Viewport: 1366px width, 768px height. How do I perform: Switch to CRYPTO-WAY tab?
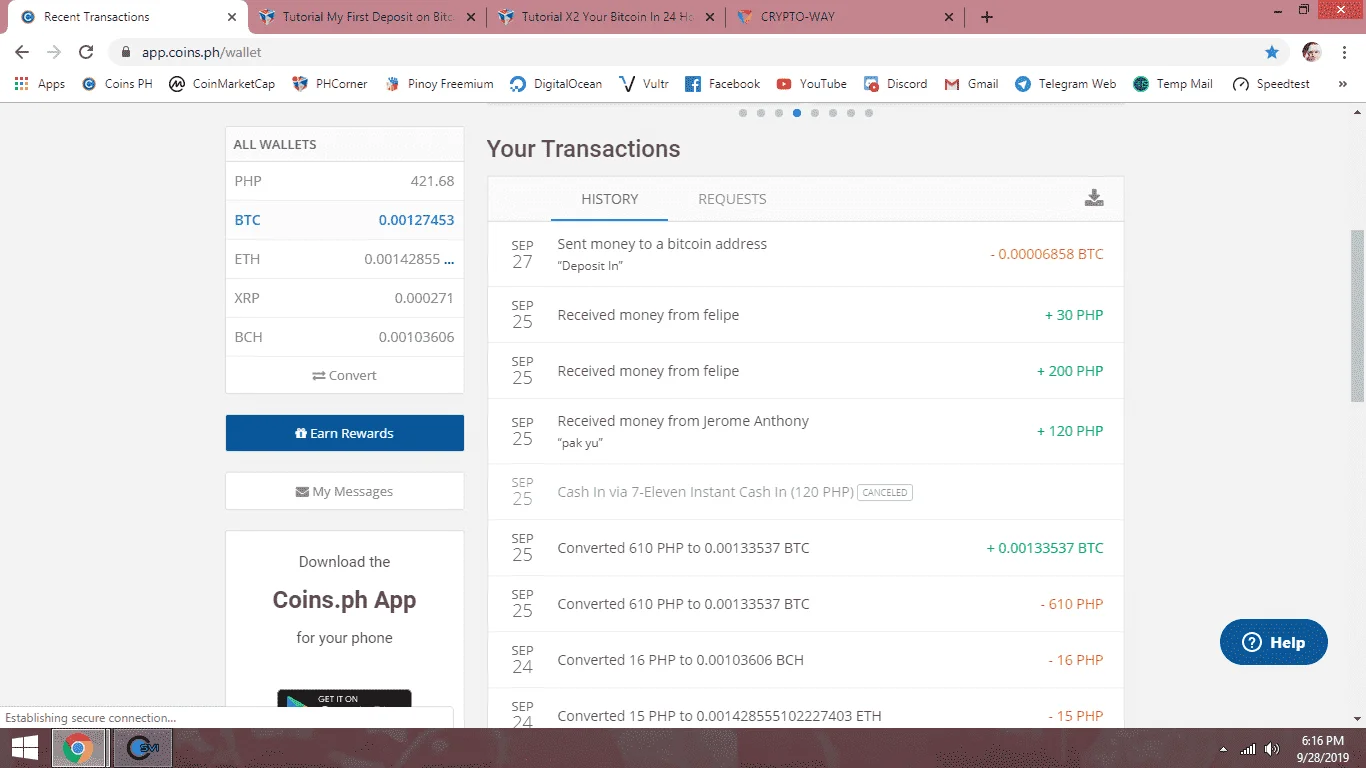[846, 17]
